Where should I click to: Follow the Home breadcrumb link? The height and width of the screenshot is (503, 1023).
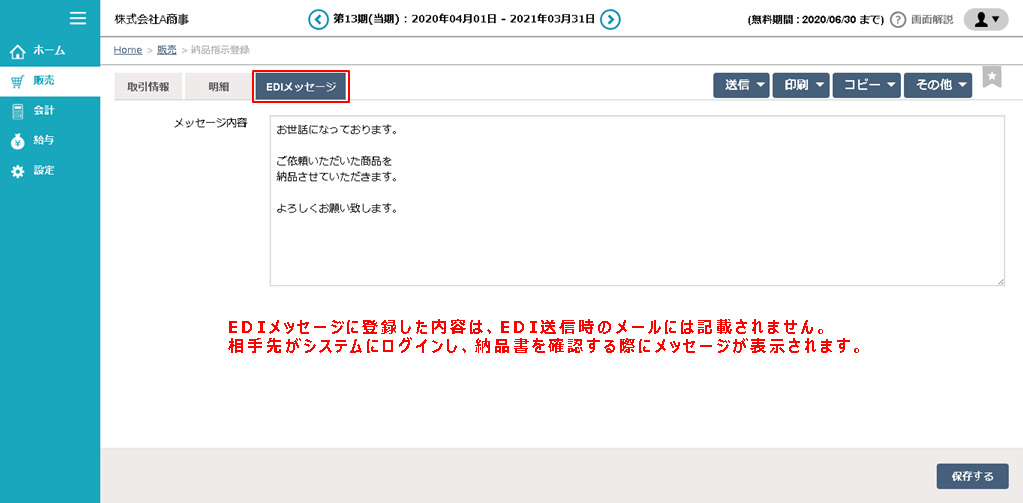pos(127,50)
